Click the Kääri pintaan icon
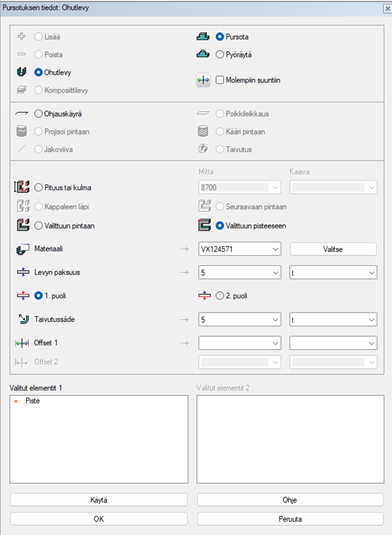The height and width of the screenshot is (535, 392). tap(203, 131)
